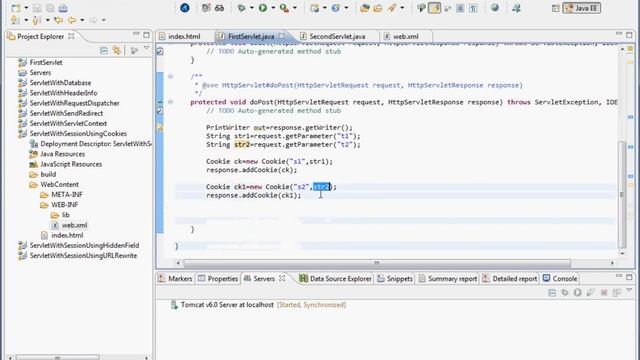This screenshot has width=640, height=360.
Task: Click the Open Type folder icon
Action: pos(364,8)
